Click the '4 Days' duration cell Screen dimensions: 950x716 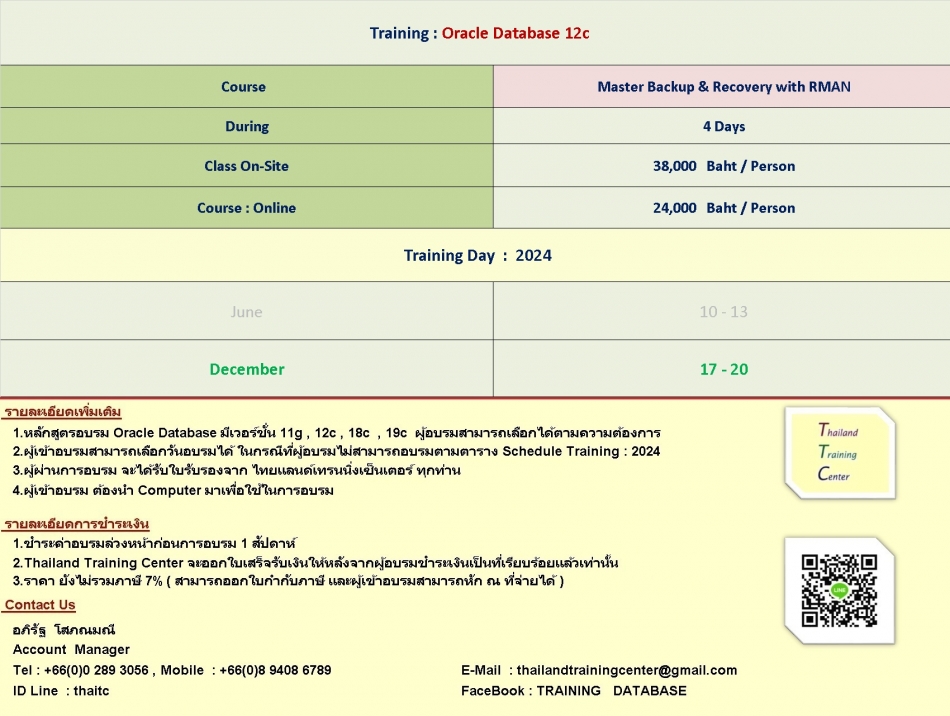coord(722,126)
